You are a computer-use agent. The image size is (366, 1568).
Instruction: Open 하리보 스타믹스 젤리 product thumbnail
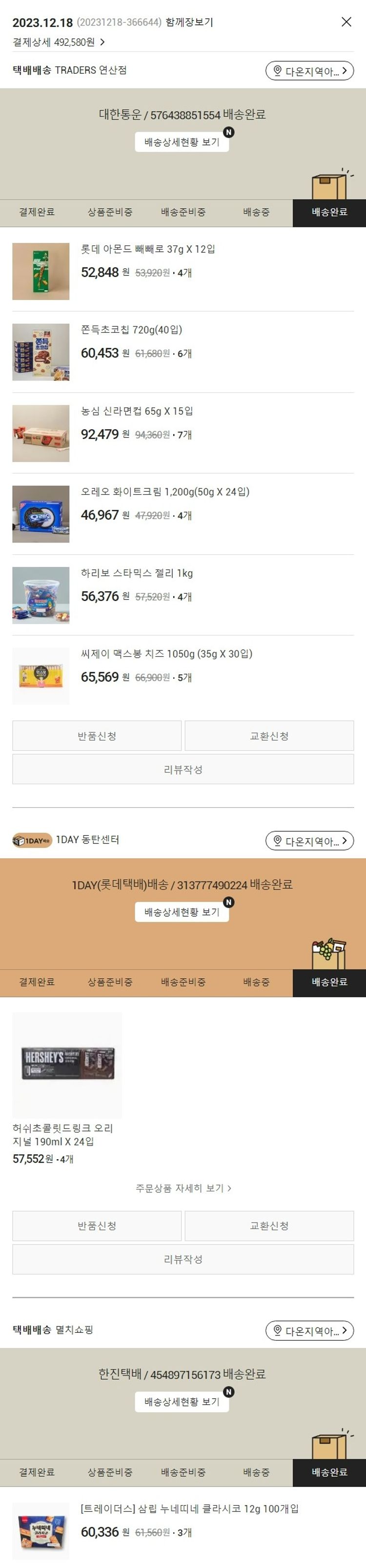[x=41, y=595]
